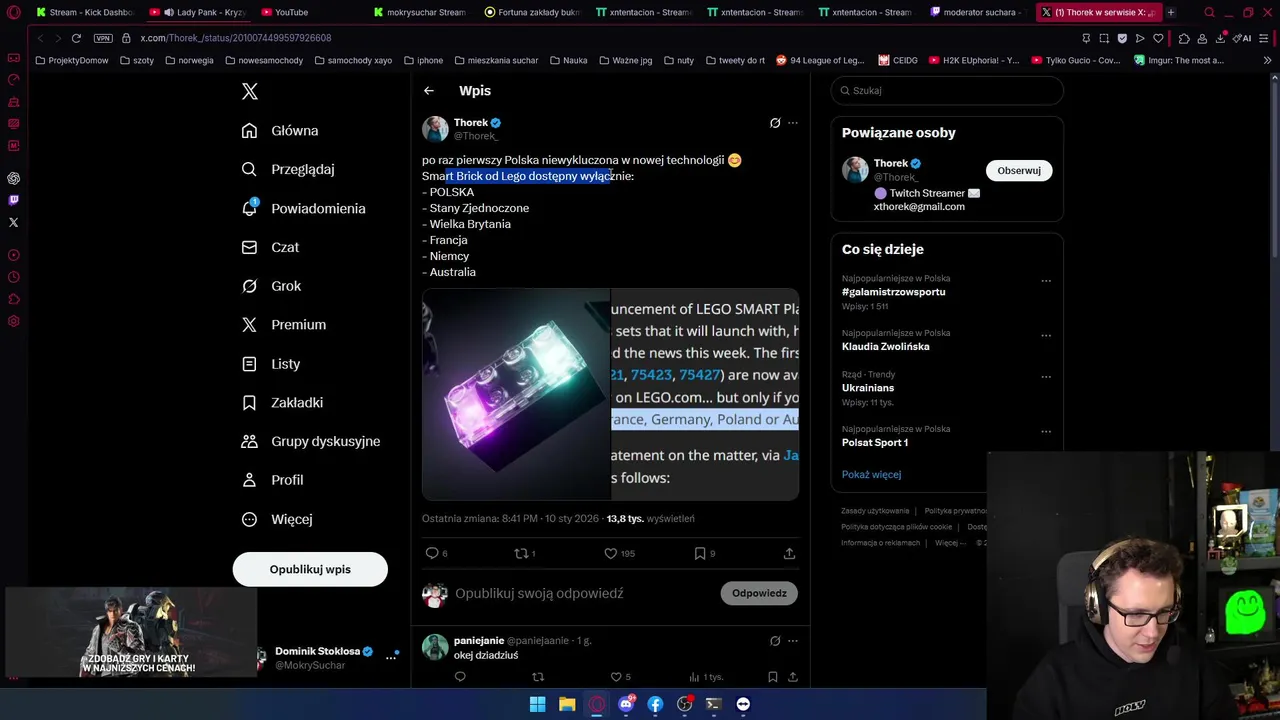Open Zakładki bookmarks in X
The image size is (1280, 720).
pyautogui.click(x=282, y=402)
